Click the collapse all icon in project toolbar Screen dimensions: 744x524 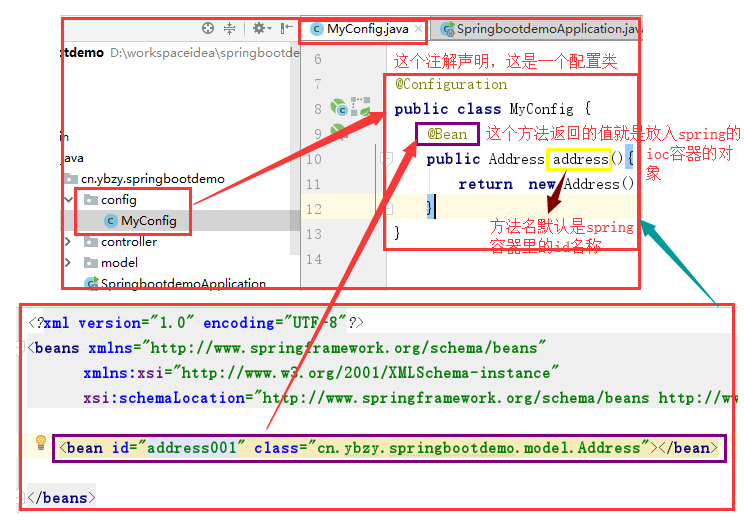point(231,29)
